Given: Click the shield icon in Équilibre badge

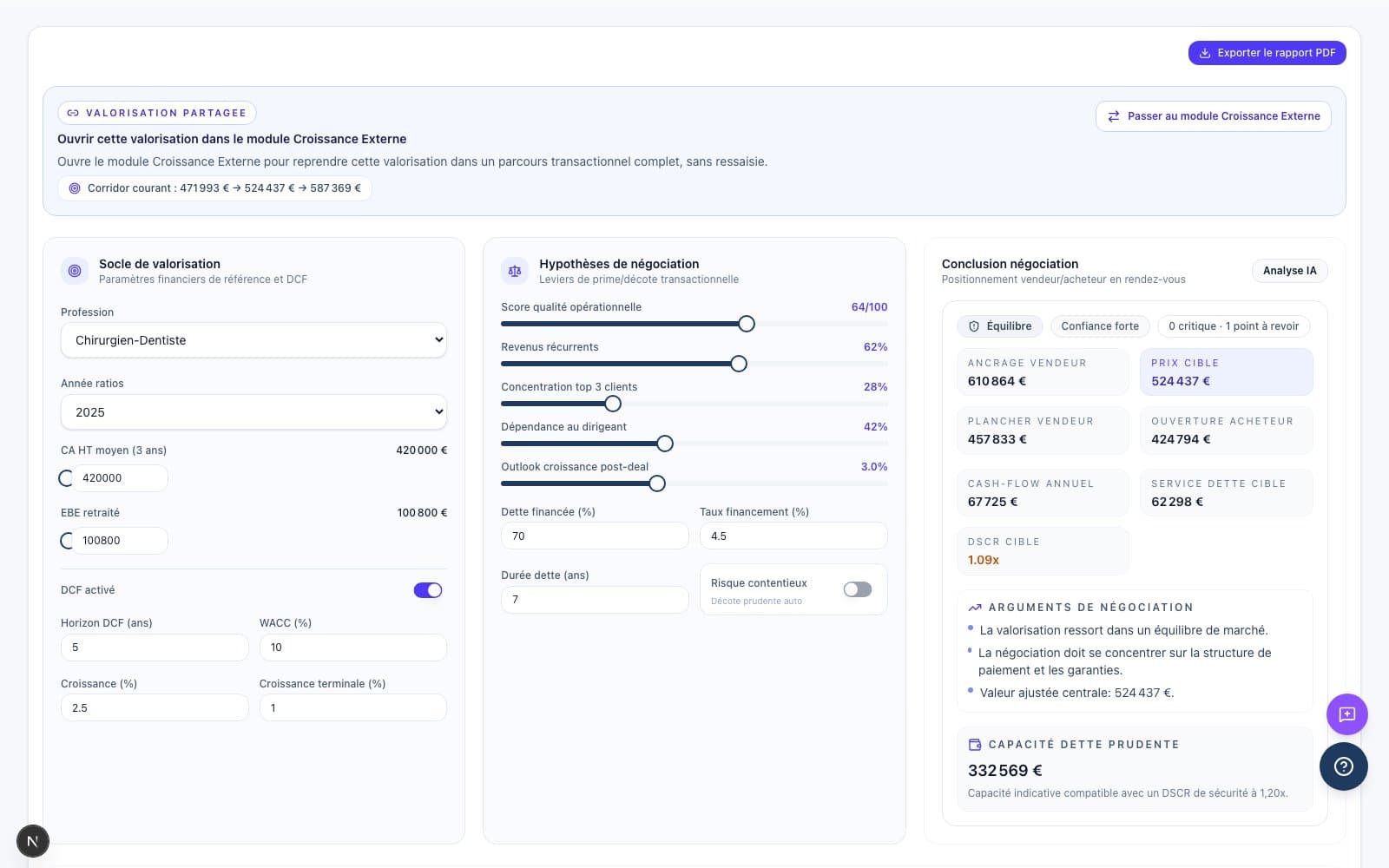Looking at the screenshot, I should (x=974, y=326).
